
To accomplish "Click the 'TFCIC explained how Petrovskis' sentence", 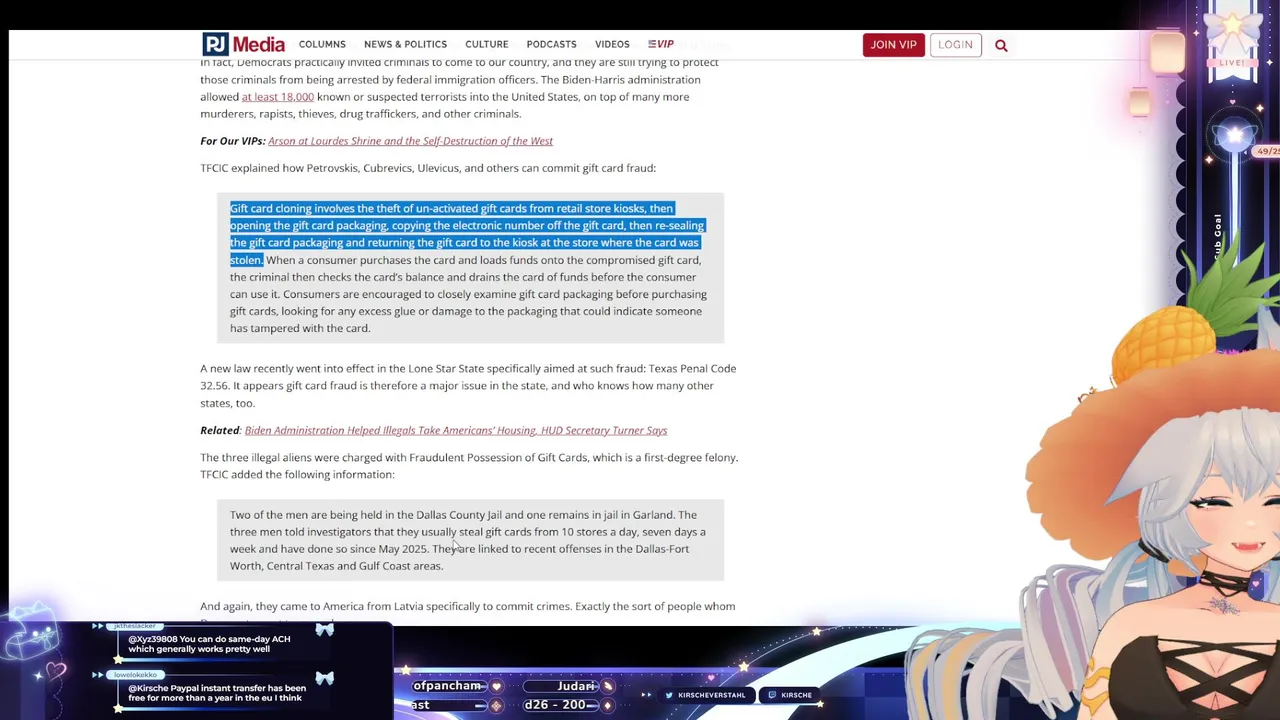I will pos(428,168).
